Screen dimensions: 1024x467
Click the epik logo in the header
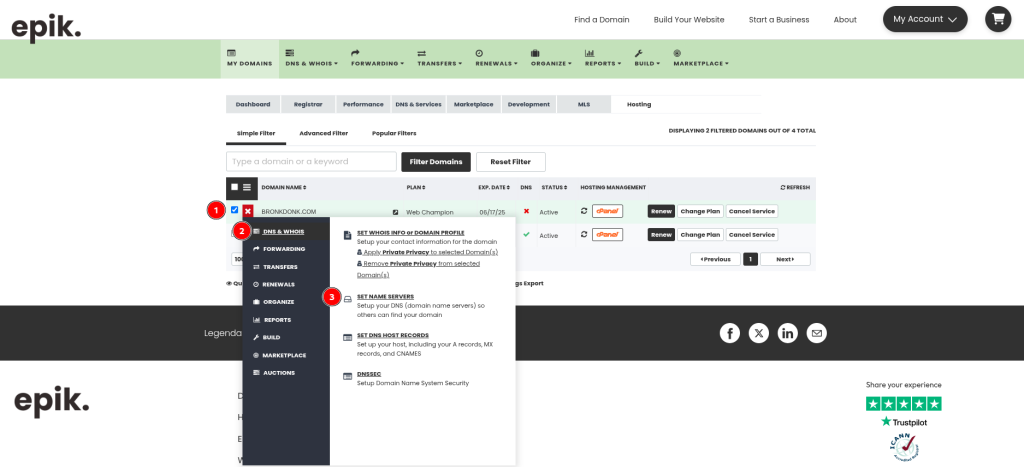(x=46, y=28)
